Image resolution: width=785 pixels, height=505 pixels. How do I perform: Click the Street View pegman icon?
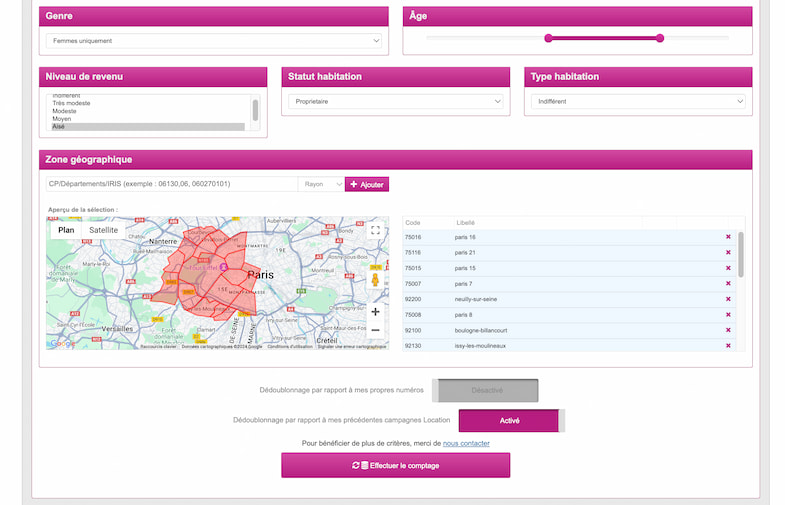tap(375, 280)
